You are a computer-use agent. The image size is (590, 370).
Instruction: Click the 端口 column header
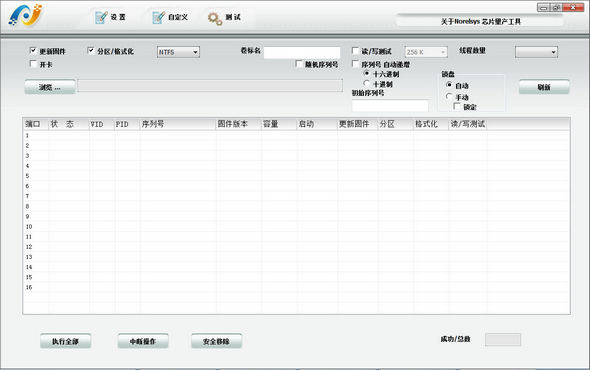35,124
